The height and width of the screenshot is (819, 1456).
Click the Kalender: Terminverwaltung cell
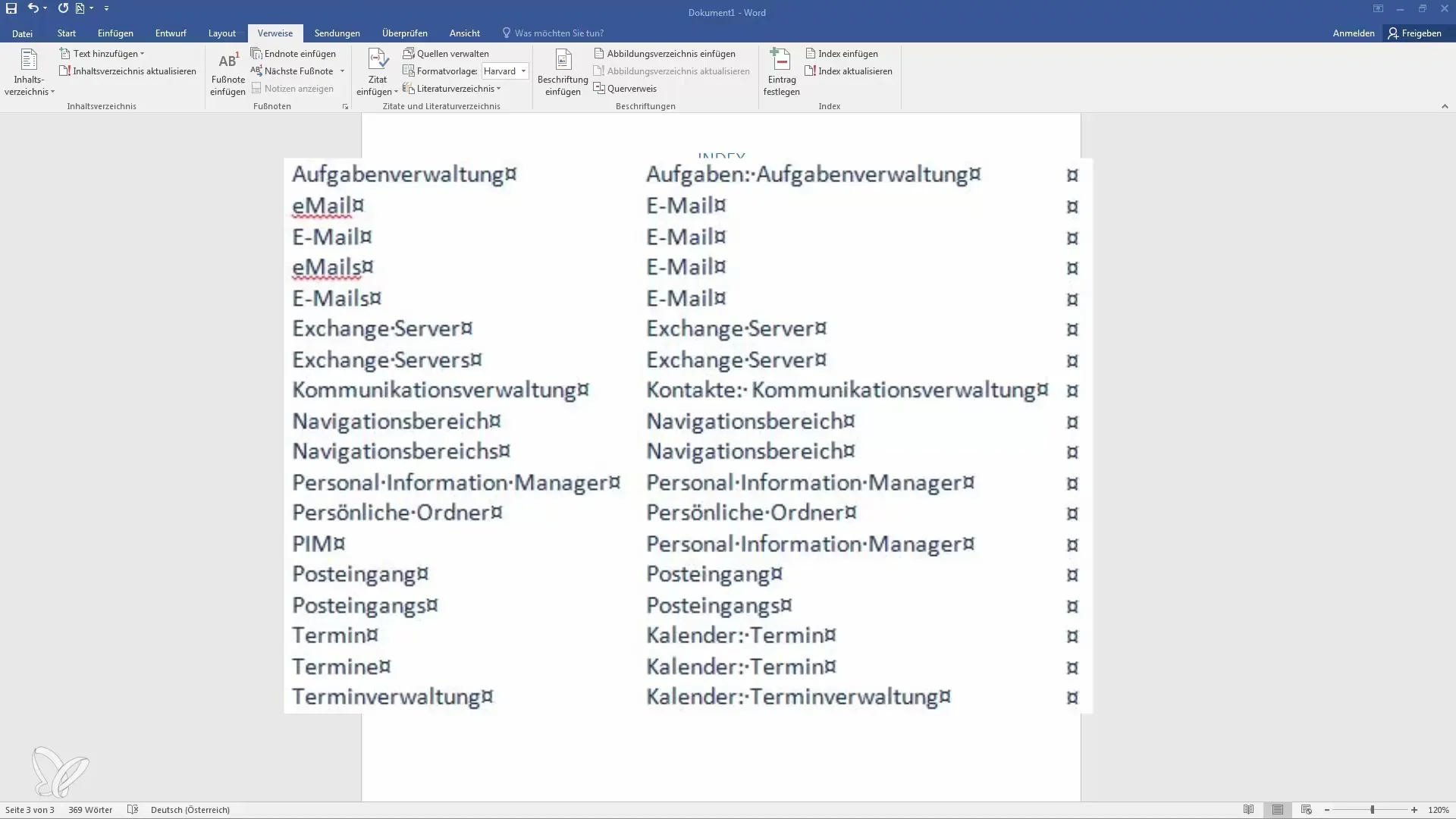[798, 697]
